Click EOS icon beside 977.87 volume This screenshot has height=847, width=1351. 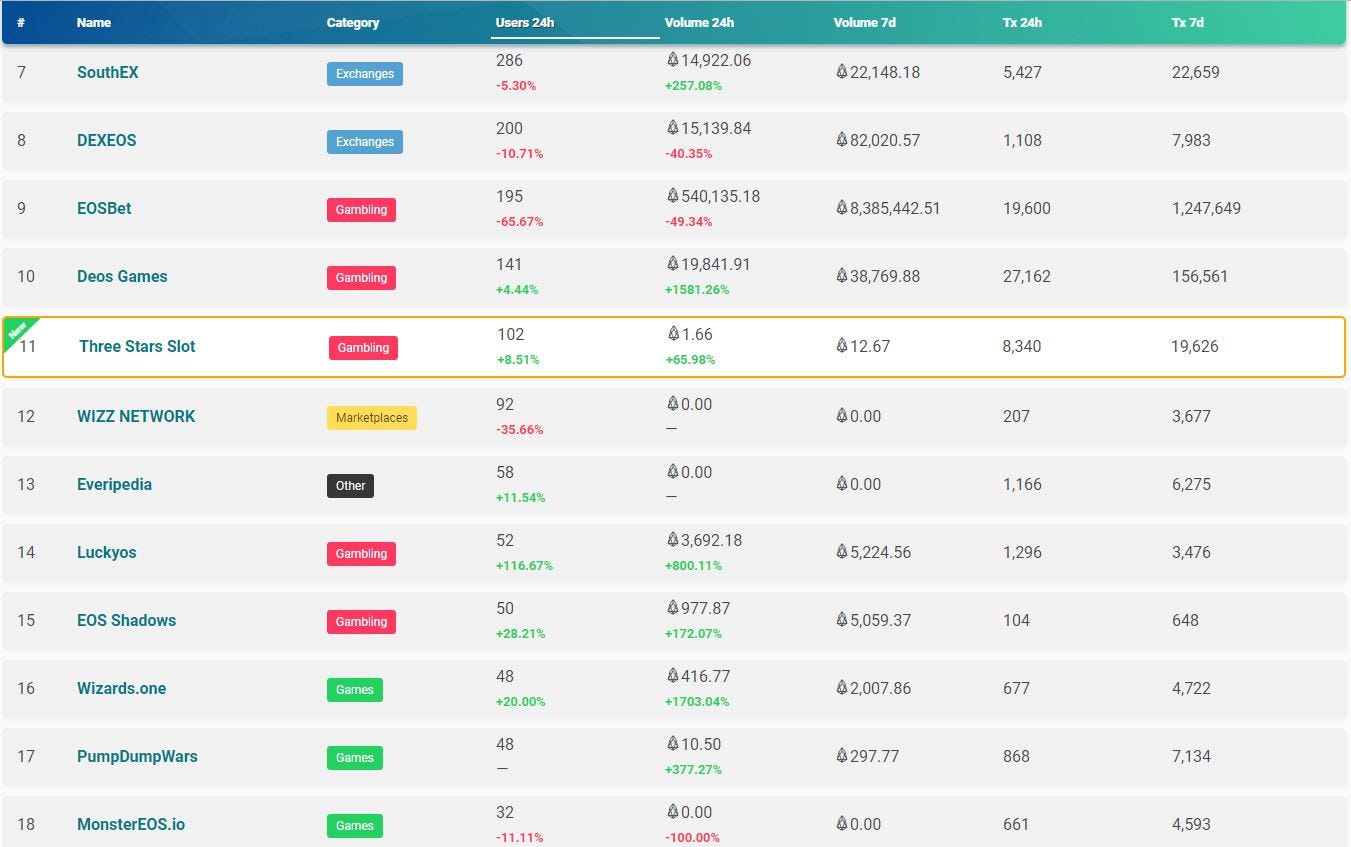[672, 608]
